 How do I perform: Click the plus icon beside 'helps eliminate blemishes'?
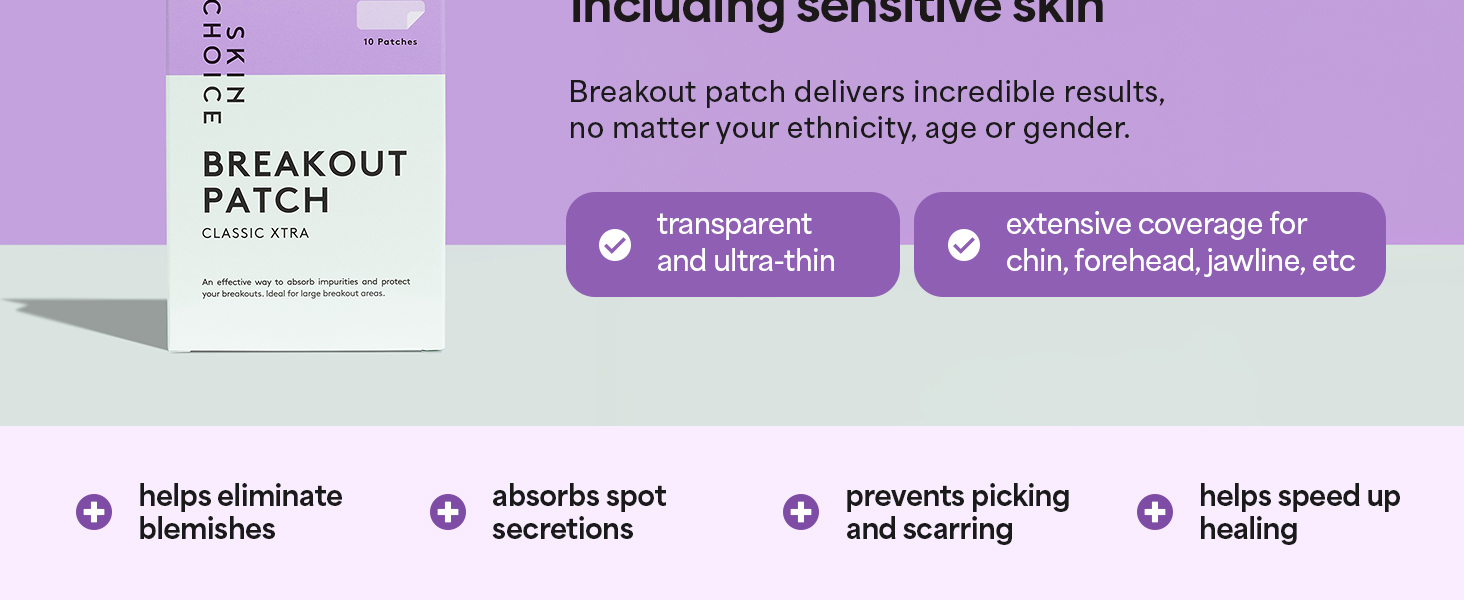[94, 512]
